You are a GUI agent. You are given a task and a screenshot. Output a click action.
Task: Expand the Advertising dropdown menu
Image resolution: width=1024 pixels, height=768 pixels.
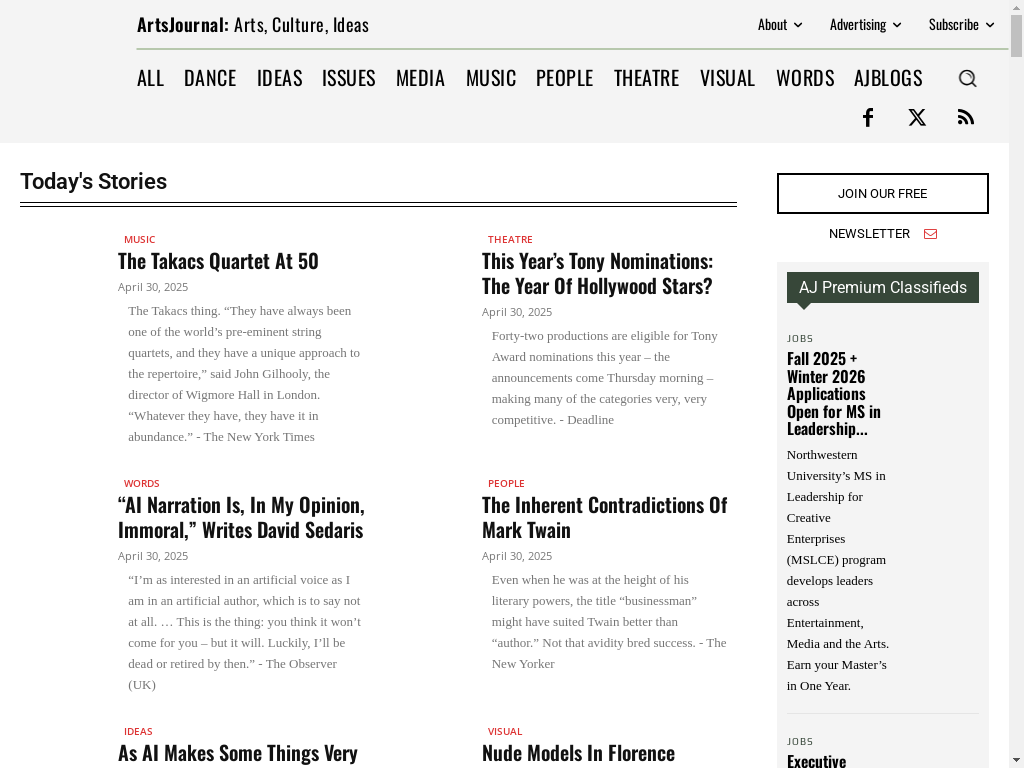tap(865, 25)
